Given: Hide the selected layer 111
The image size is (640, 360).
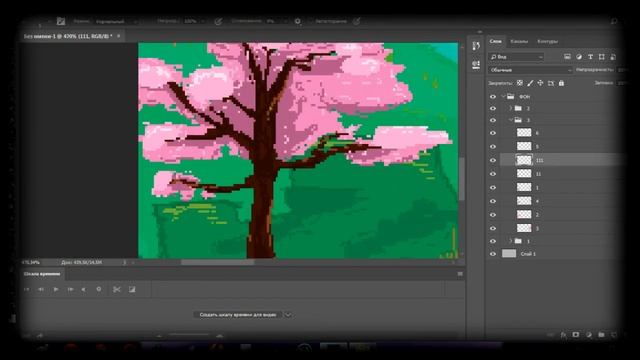Looking at the screenshot, I should (493, 160).
